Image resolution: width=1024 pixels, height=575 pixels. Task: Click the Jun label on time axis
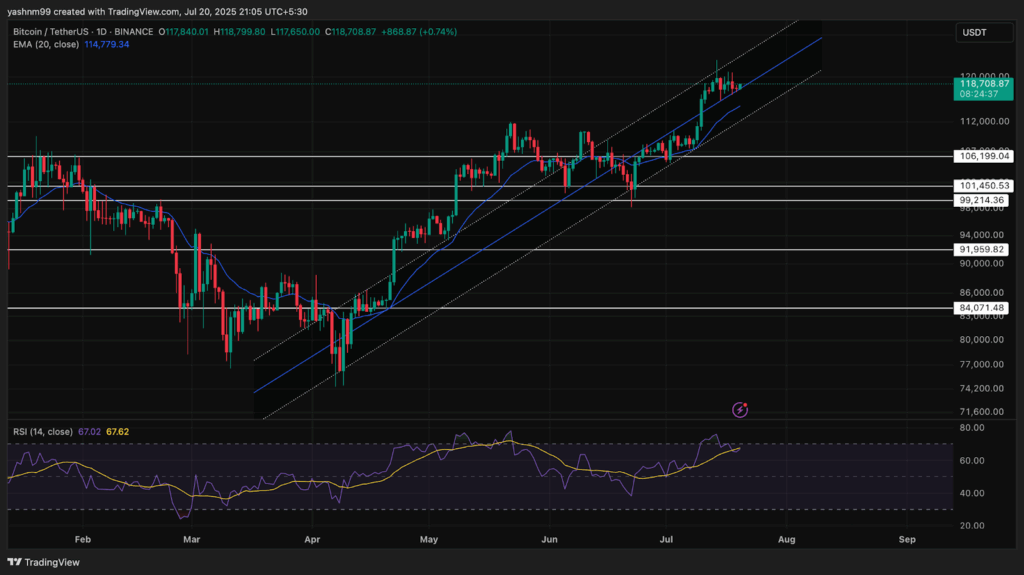coord(549,540)
